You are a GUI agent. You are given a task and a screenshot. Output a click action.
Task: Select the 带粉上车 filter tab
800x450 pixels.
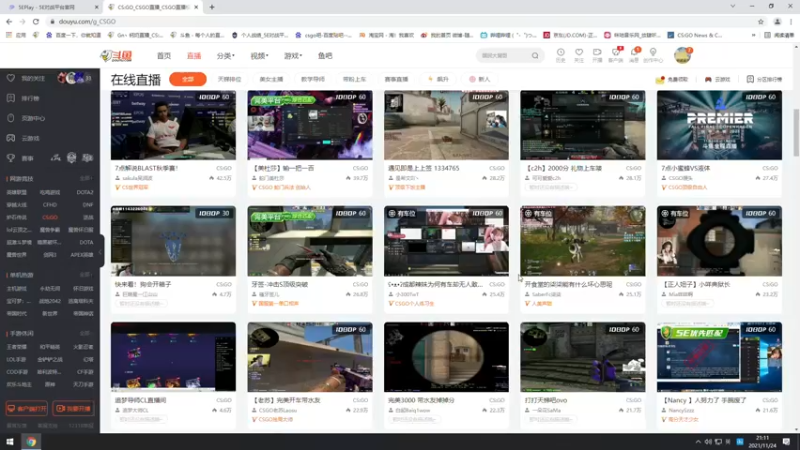tap(355, 79)
